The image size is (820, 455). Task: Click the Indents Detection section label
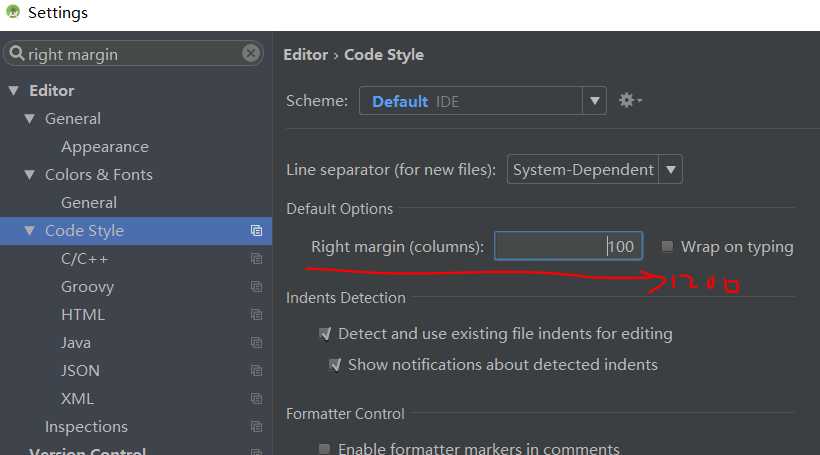(x=346, y=298)
